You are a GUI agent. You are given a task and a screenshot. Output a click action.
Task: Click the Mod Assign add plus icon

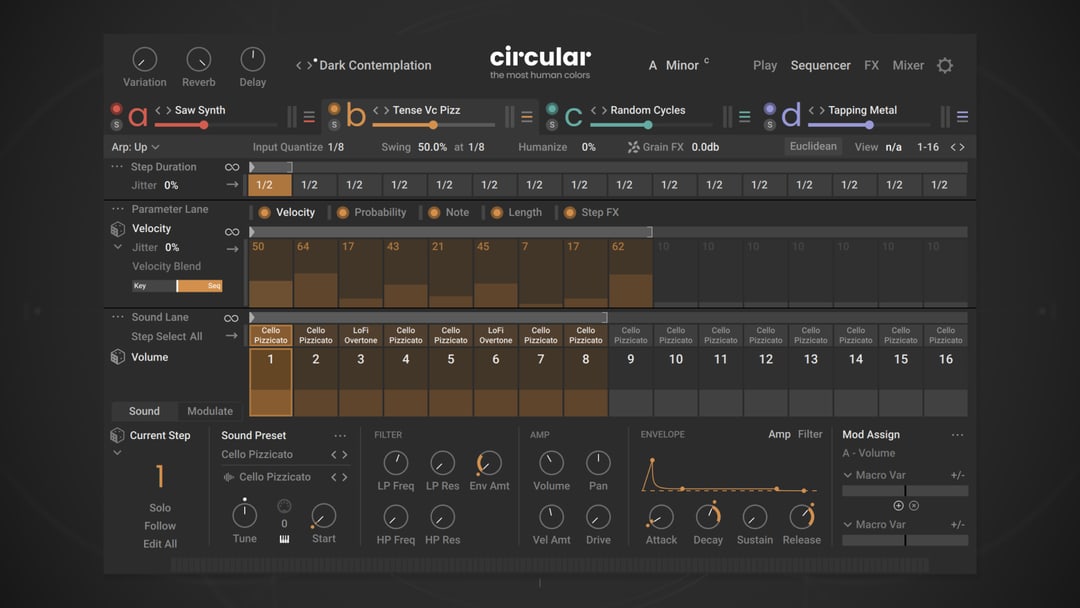pyautogui.click(x=898, y=506)
